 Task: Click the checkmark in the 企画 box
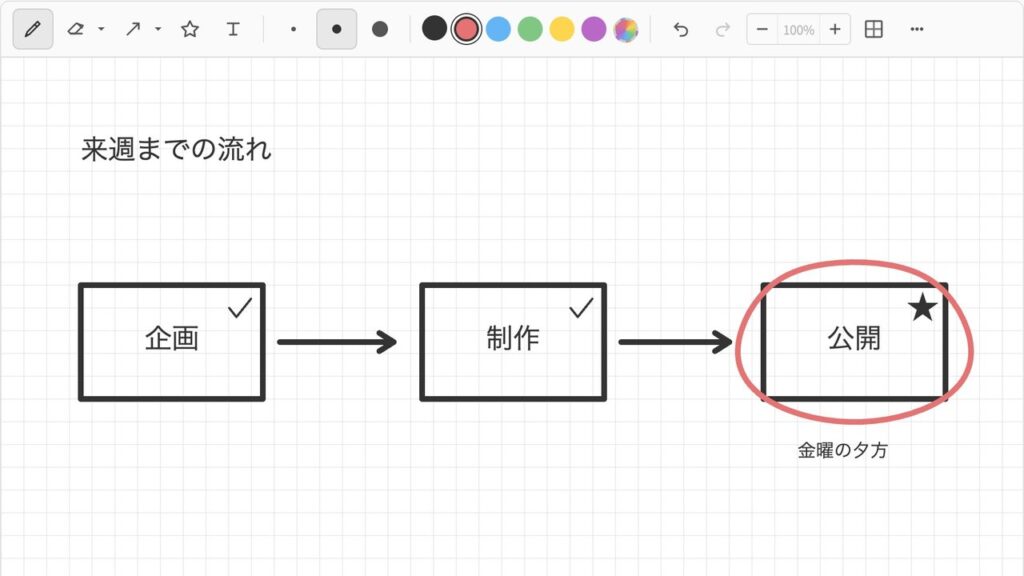click(240, 308)
